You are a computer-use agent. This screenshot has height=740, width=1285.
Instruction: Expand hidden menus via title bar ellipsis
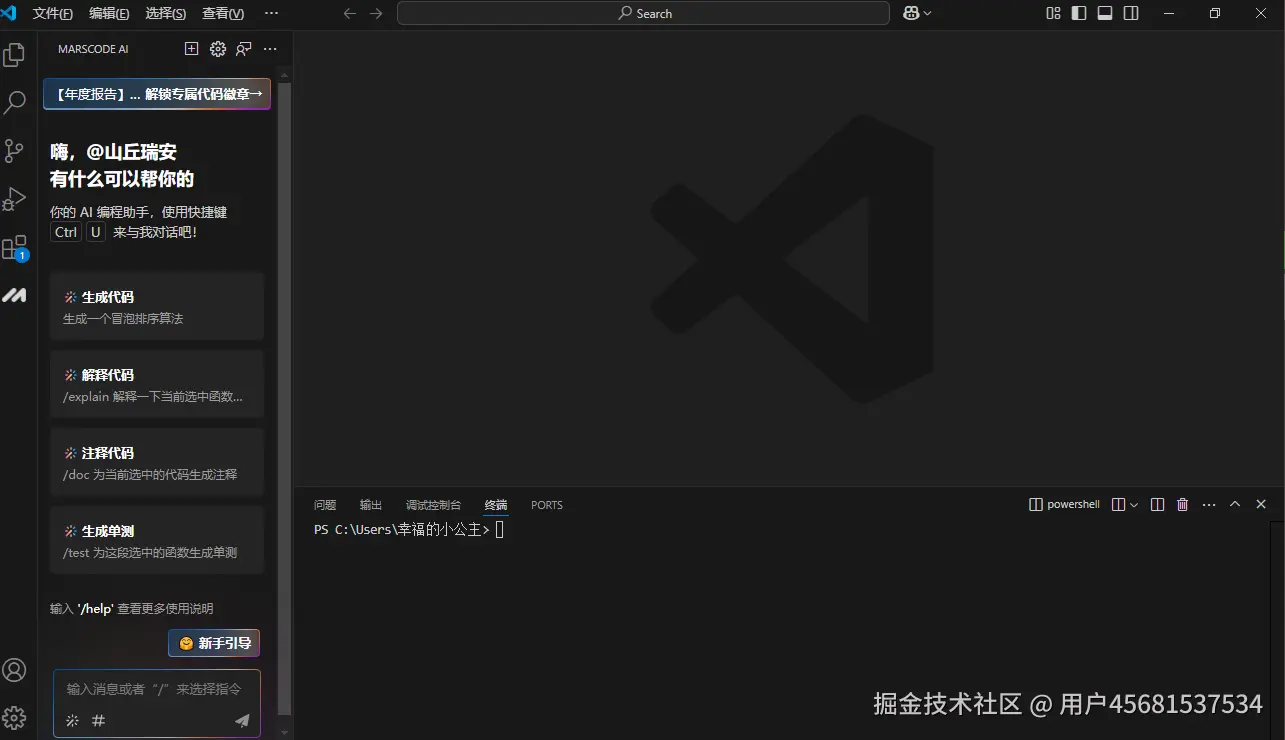[x=271, y=13]
